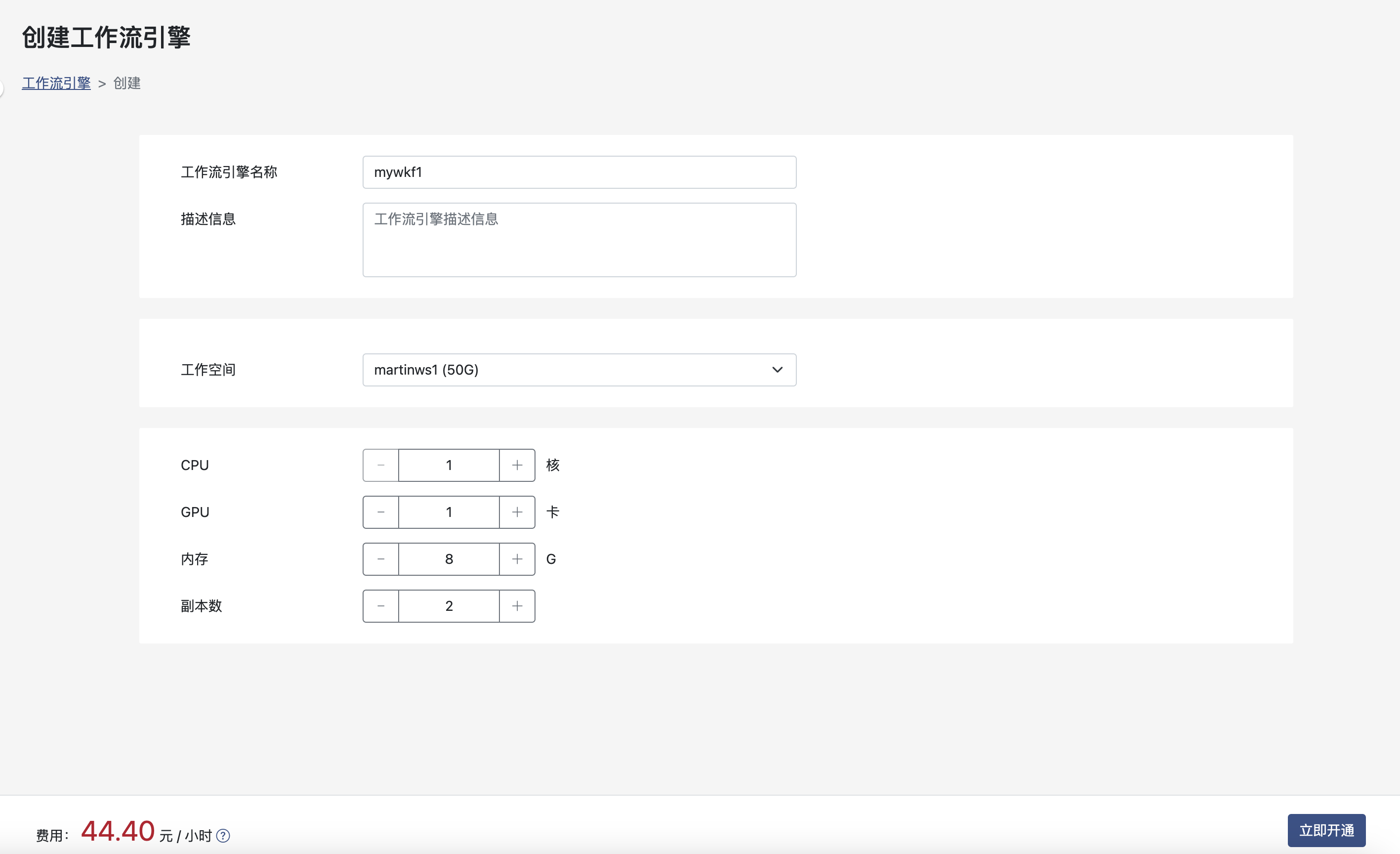Increase GPU card count with plus
The height and width of the screenshot is (854, 1400).
517,512
